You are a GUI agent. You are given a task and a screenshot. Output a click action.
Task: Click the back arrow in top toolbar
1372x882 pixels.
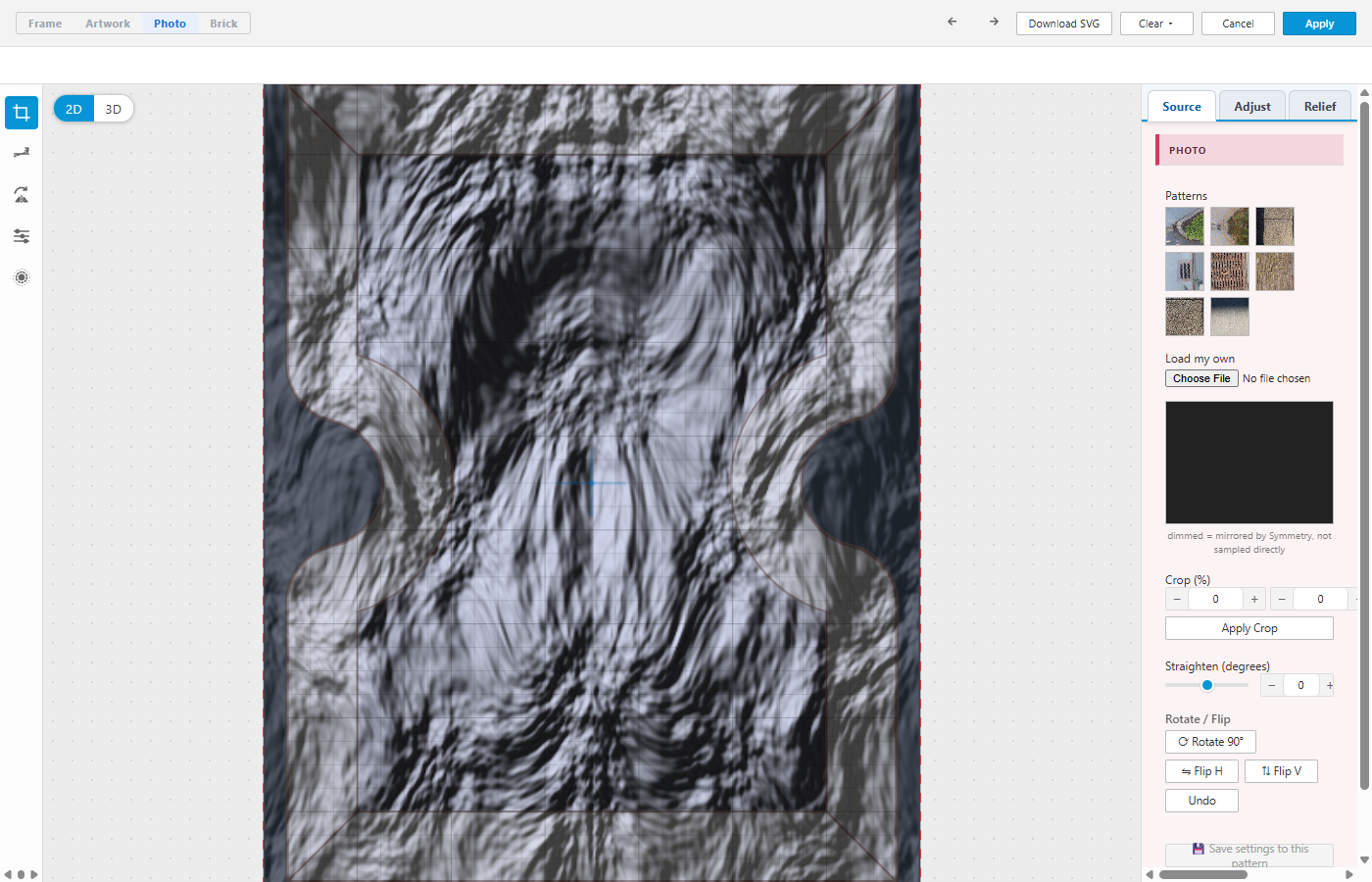pos(952,22)
